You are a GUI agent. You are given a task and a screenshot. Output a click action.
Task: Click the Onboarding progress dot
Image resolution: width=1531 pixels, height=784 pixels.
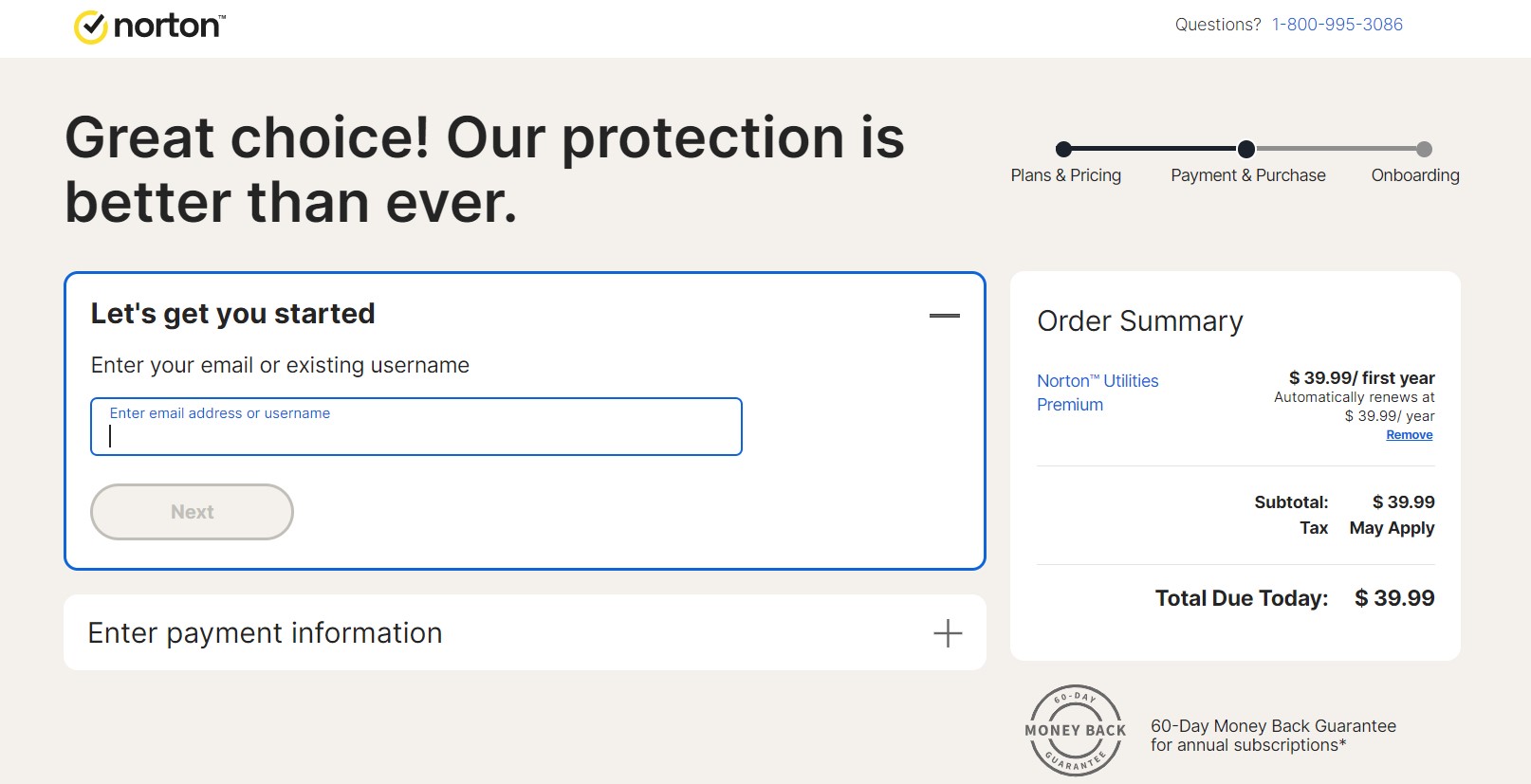click(1424, 149)
